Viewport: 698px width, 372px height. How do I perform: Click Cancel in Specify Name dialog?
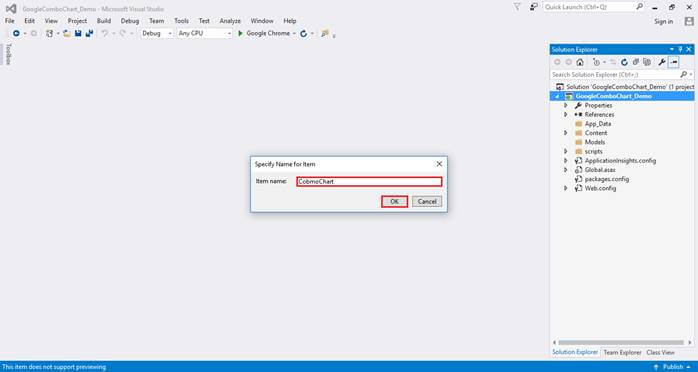click(x=427, y=202)
